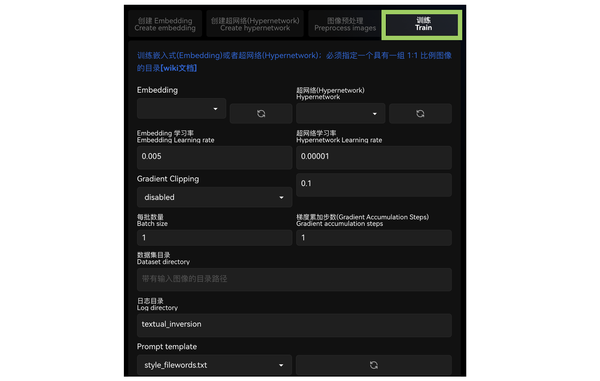Switch to the Create hypernetwork tab
The height and width of the screenshot is (381, 600).
[255, 24]
